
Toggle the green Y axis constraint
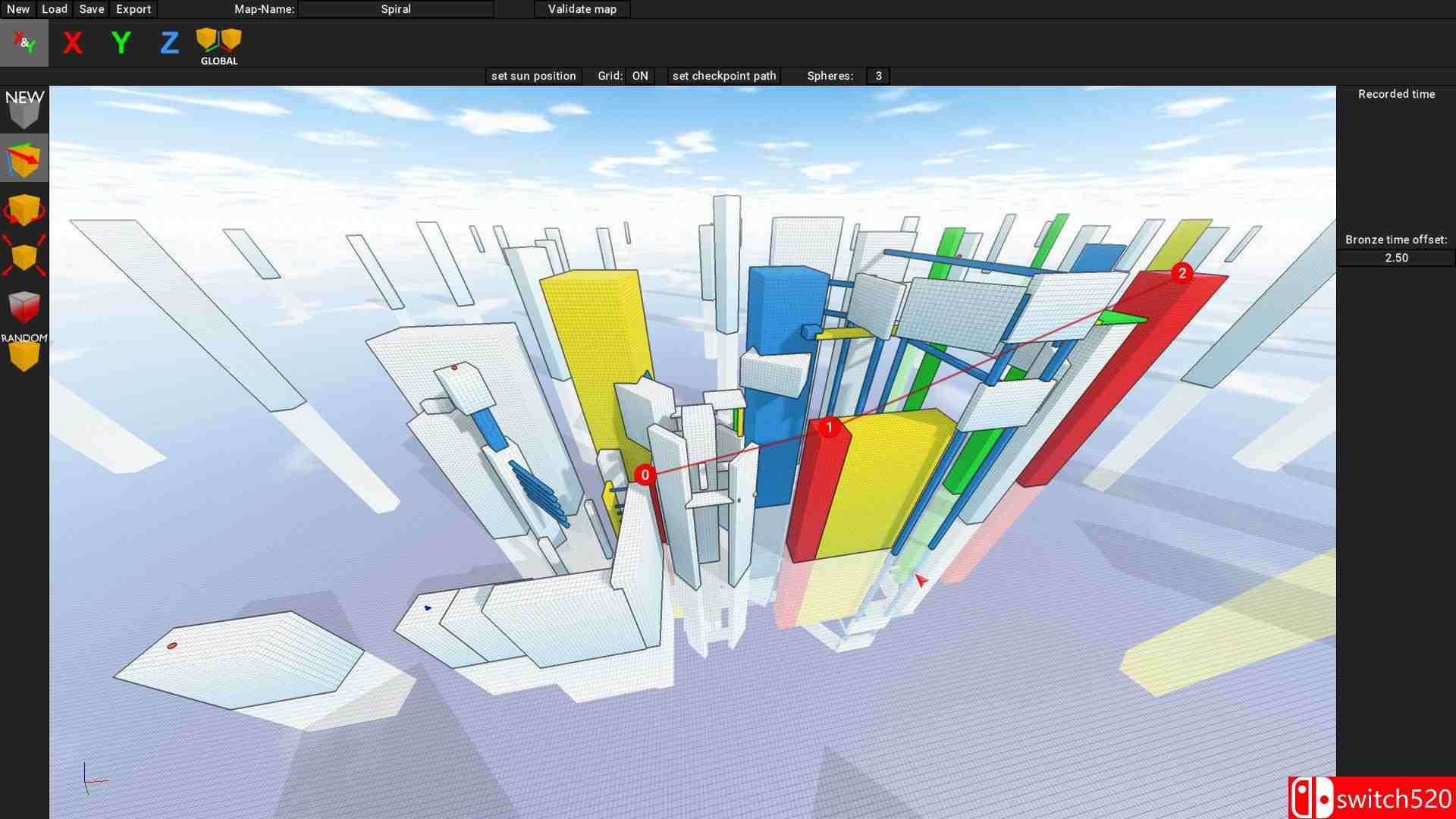point(121,43)
